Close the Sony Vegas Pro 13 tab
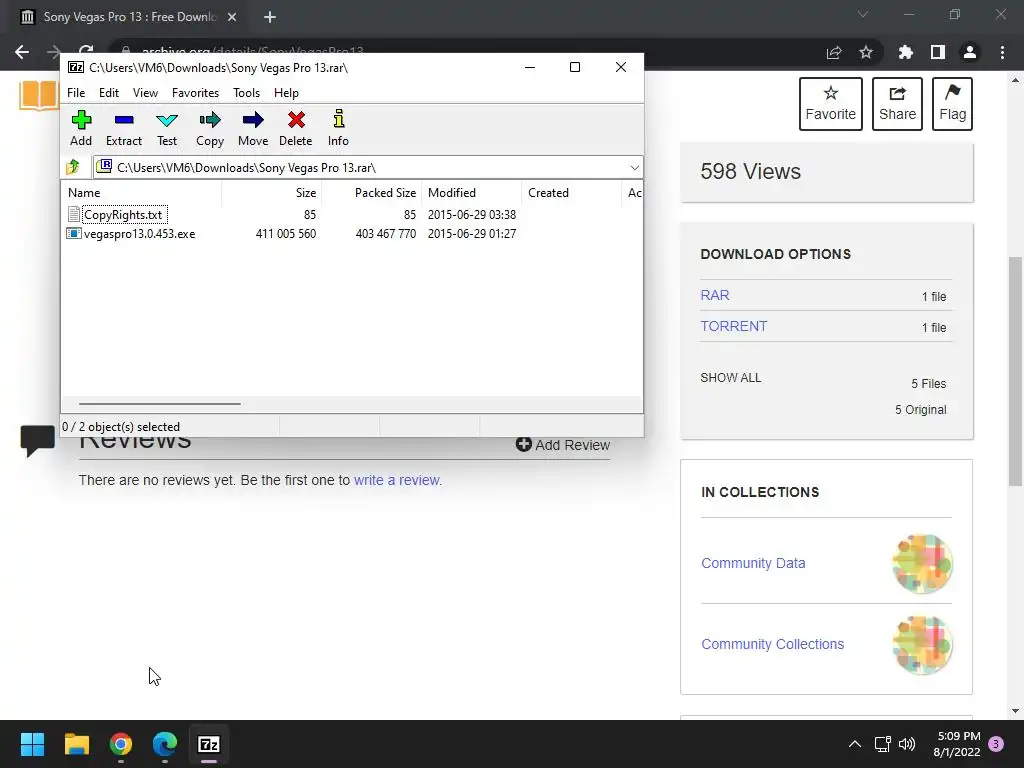1024x768 pixels. pos(232,17)
